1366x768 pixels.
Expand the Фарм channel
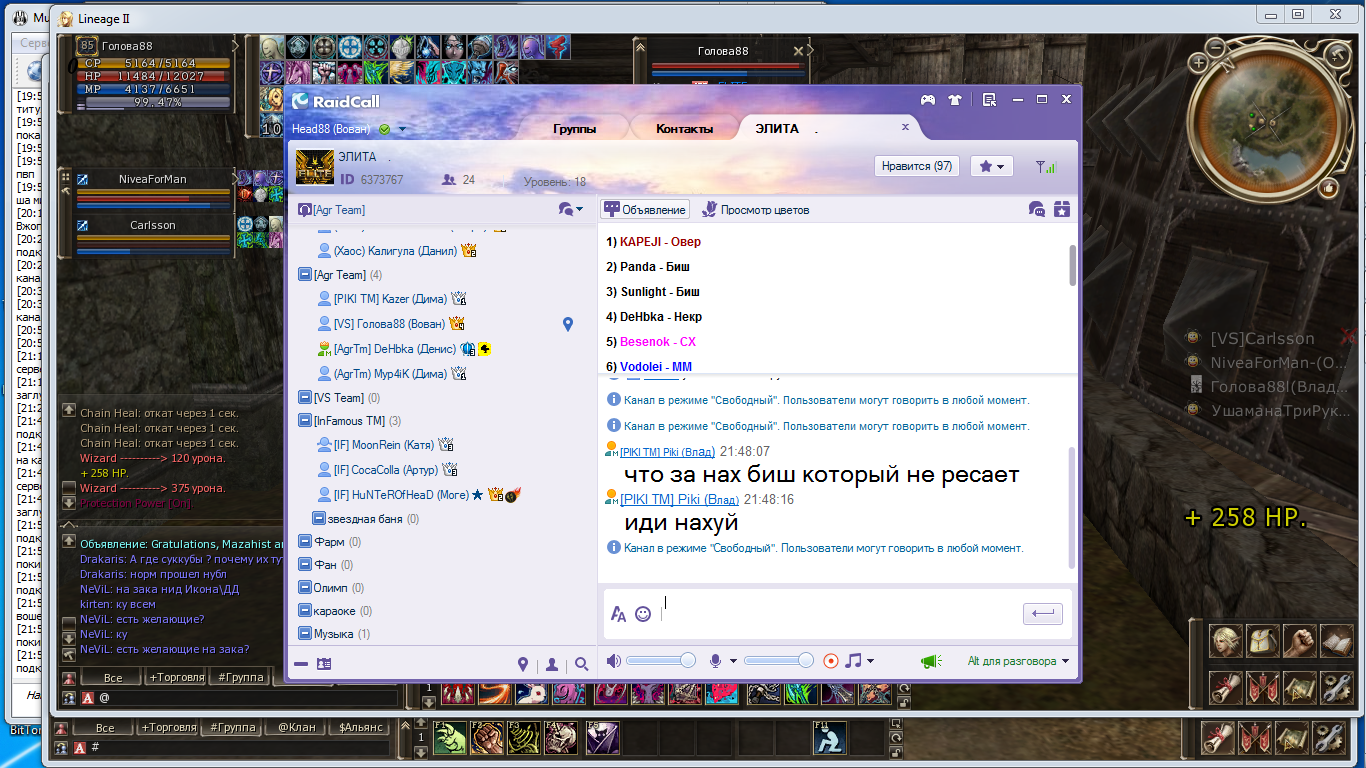(x=305, y=542)
